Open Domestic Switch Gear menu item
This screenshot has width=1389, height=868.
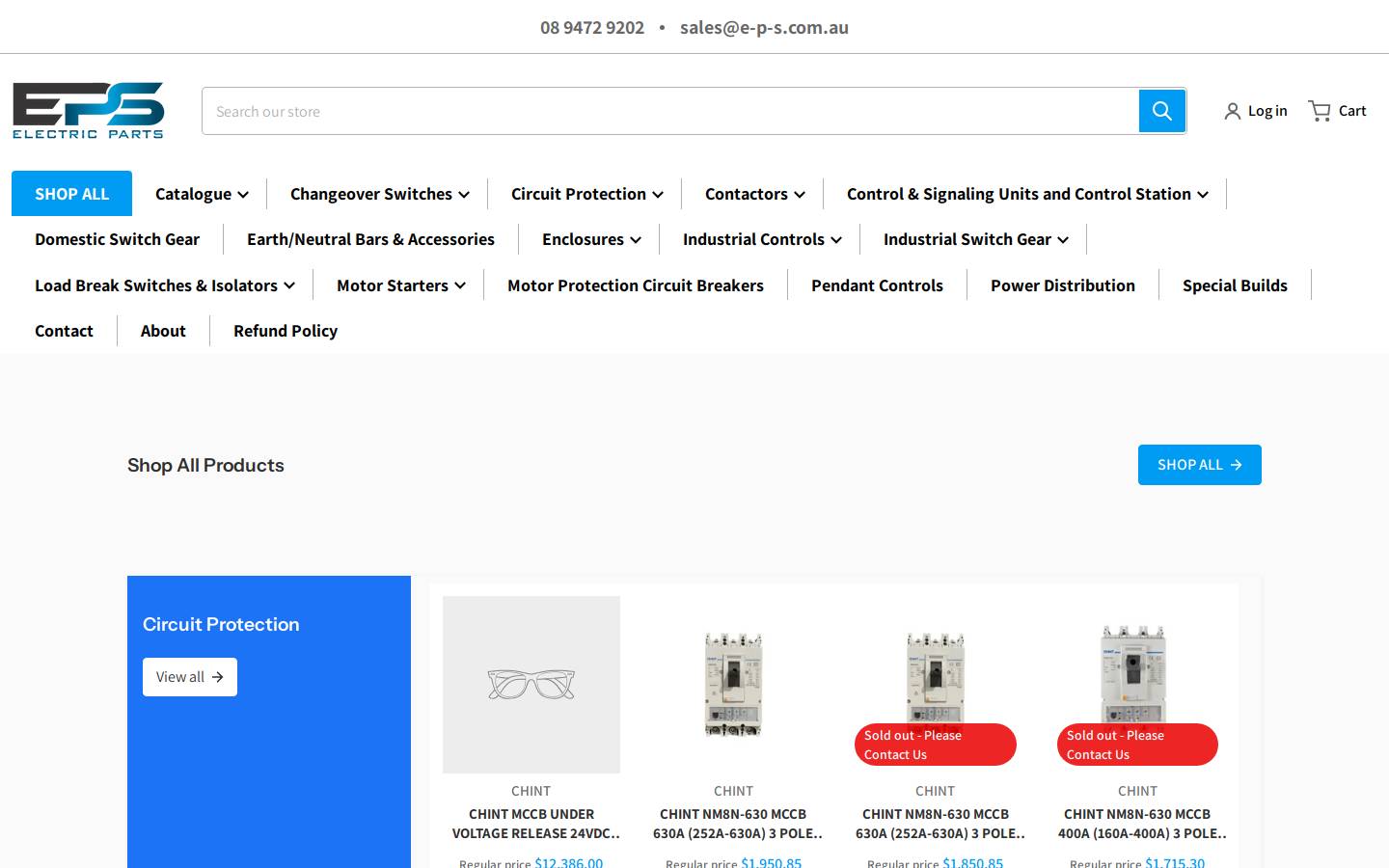coord(117,239)
